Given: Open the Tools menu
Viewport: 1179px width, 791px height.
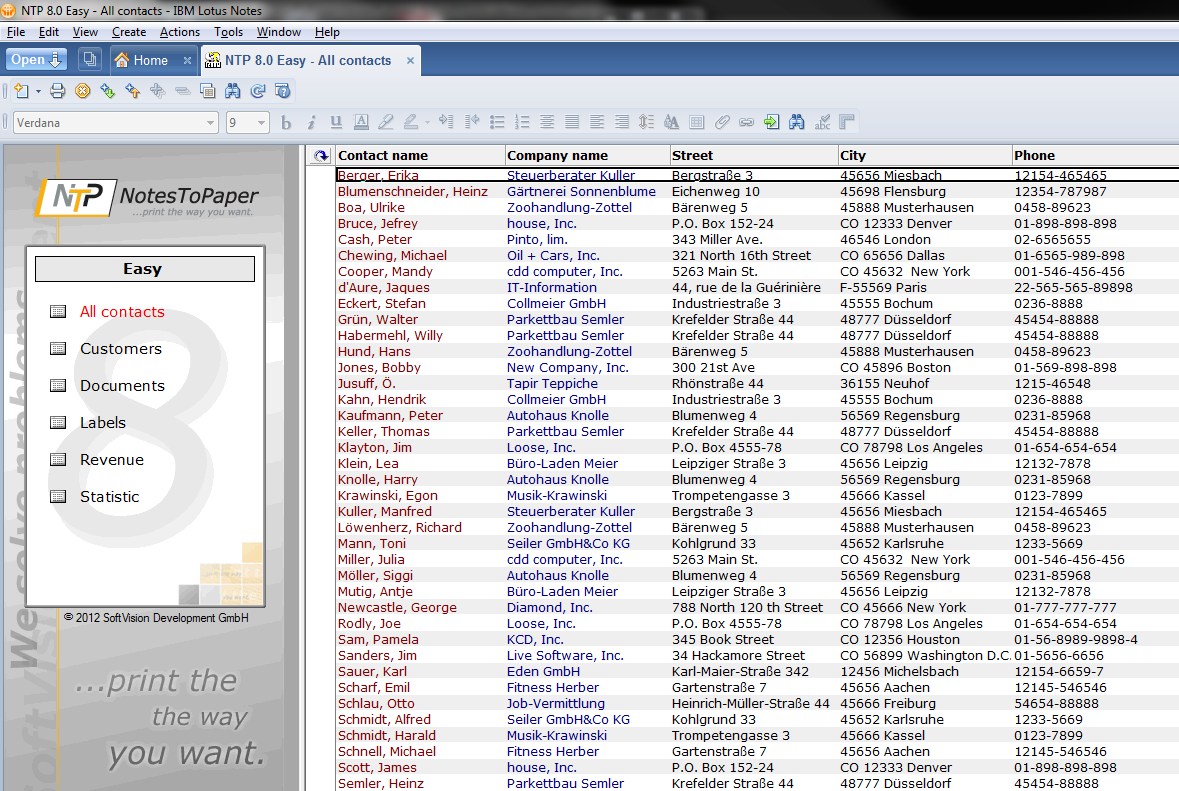Looking at the screenshot, I should tap(228, 32).
